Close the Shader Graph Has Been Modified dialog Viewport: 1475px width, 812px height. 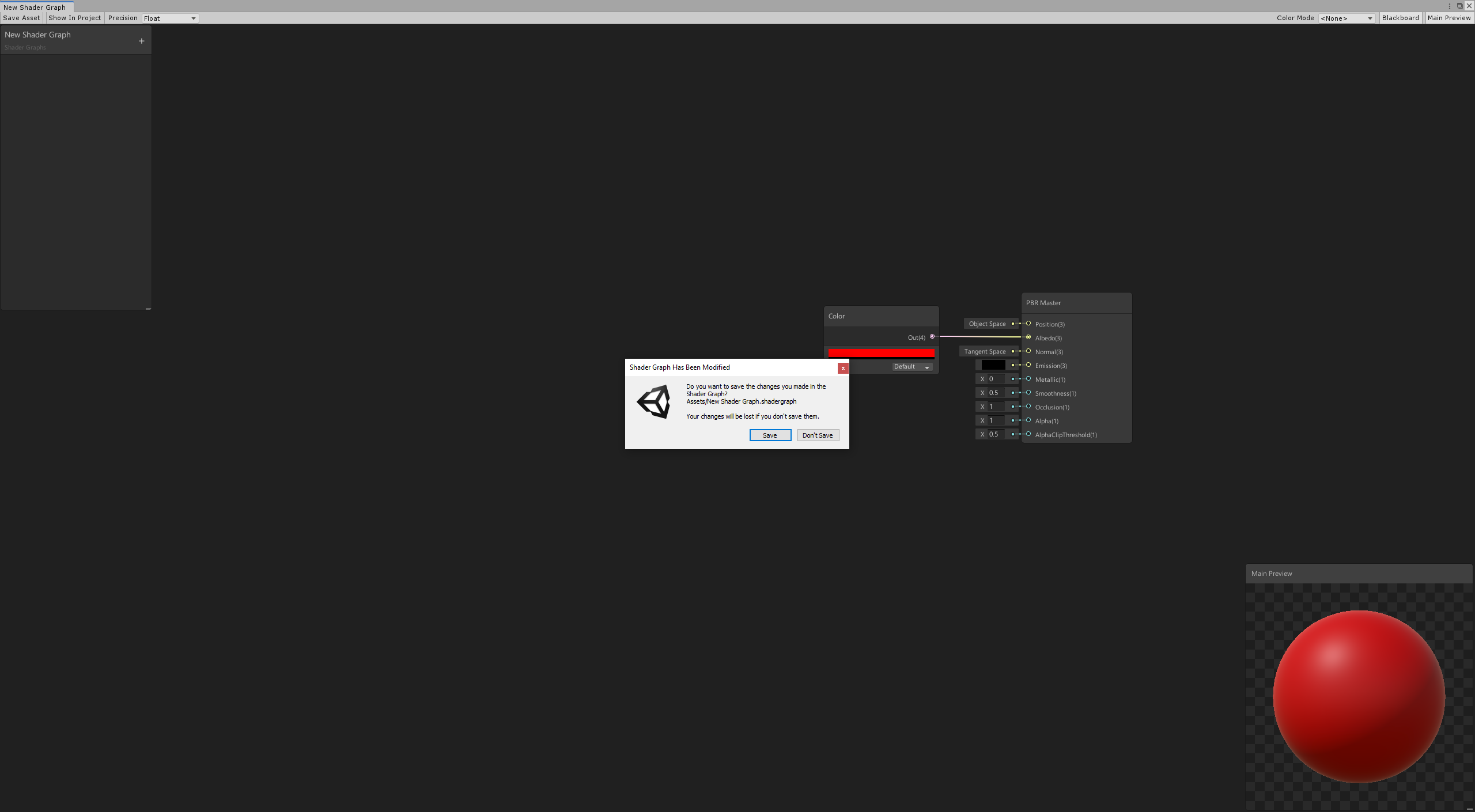pyautogui.click(x=843, y=368)
